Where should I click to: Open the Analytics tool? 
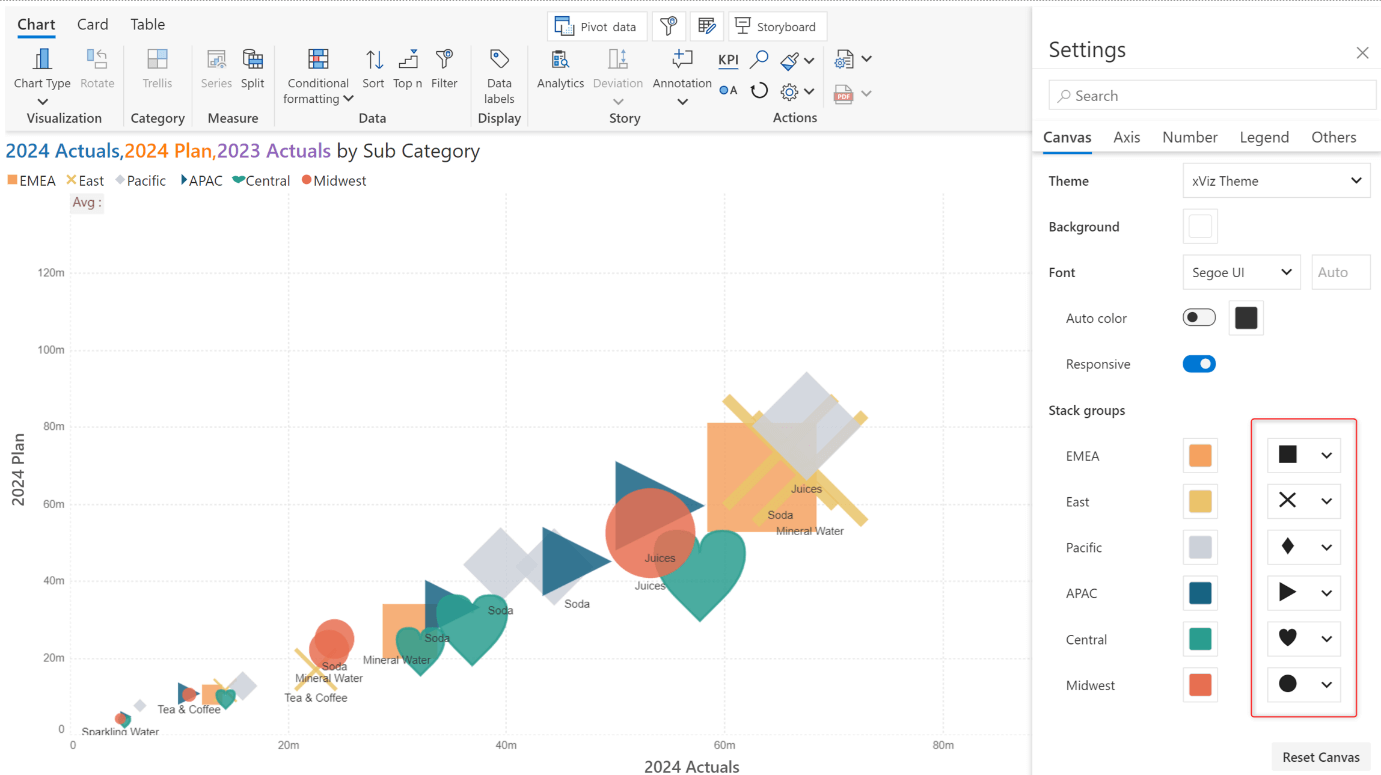click(x=560, y=69)
